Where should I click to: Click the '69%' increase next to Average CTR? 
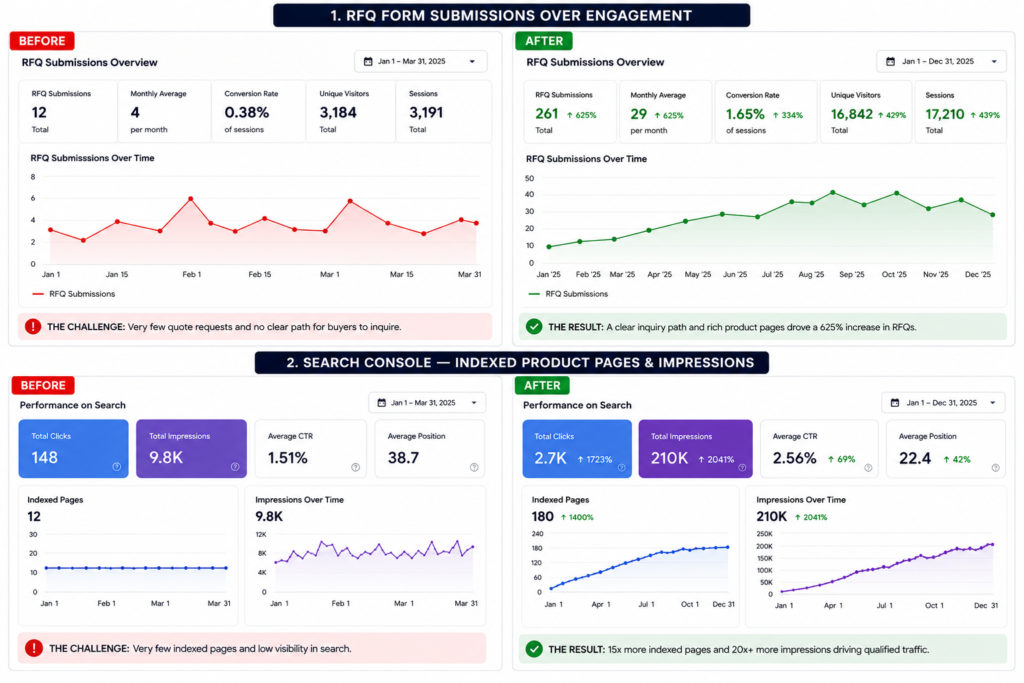(841, 459)
